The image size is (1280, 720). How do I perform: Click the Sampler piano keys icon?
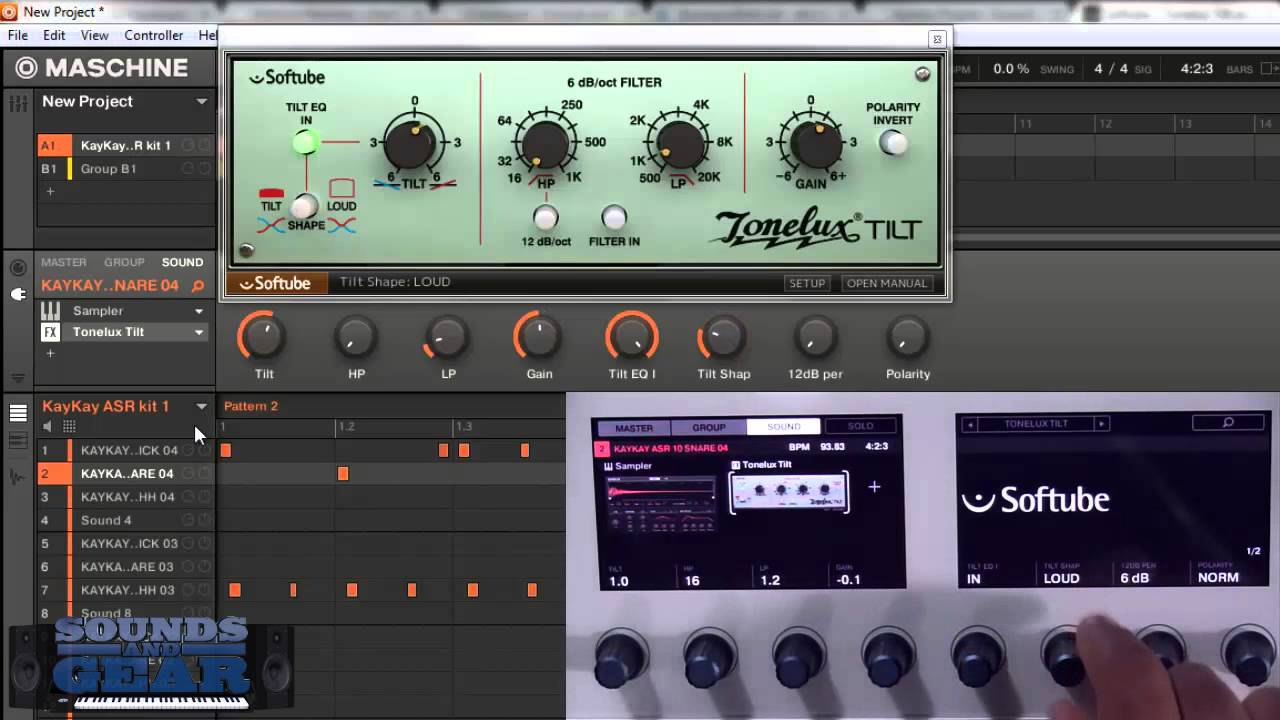click(x=50, y=311)
